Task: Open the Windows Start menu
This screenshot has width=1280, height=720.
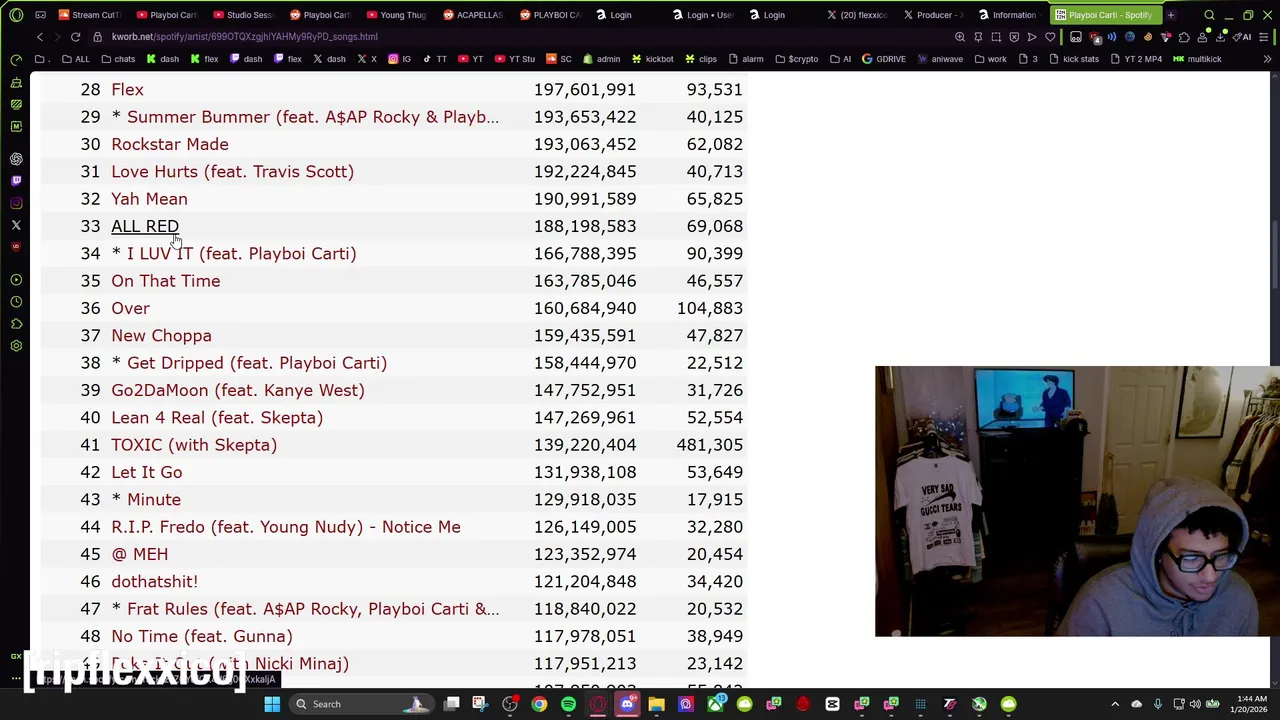Action: pyautogui.click(x=272, y=704)
